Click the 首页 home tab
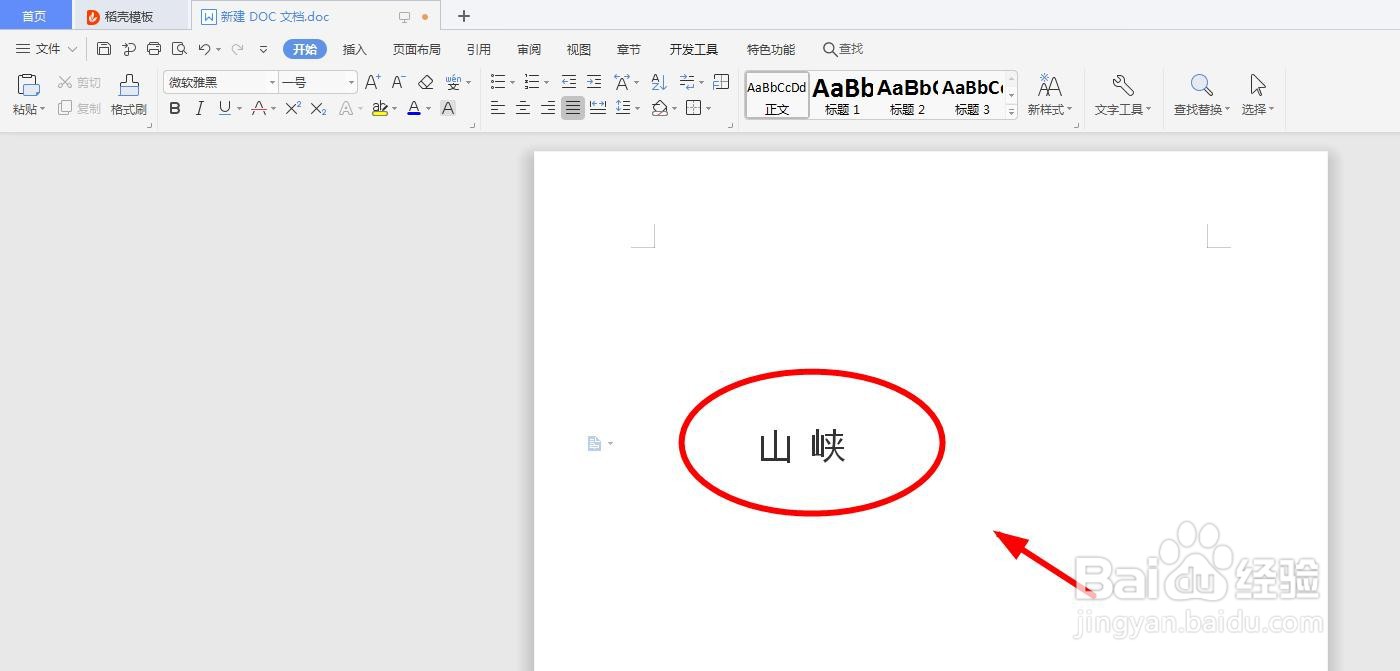Viewport: 1400px width, 671px height. [x=35, y=16]
